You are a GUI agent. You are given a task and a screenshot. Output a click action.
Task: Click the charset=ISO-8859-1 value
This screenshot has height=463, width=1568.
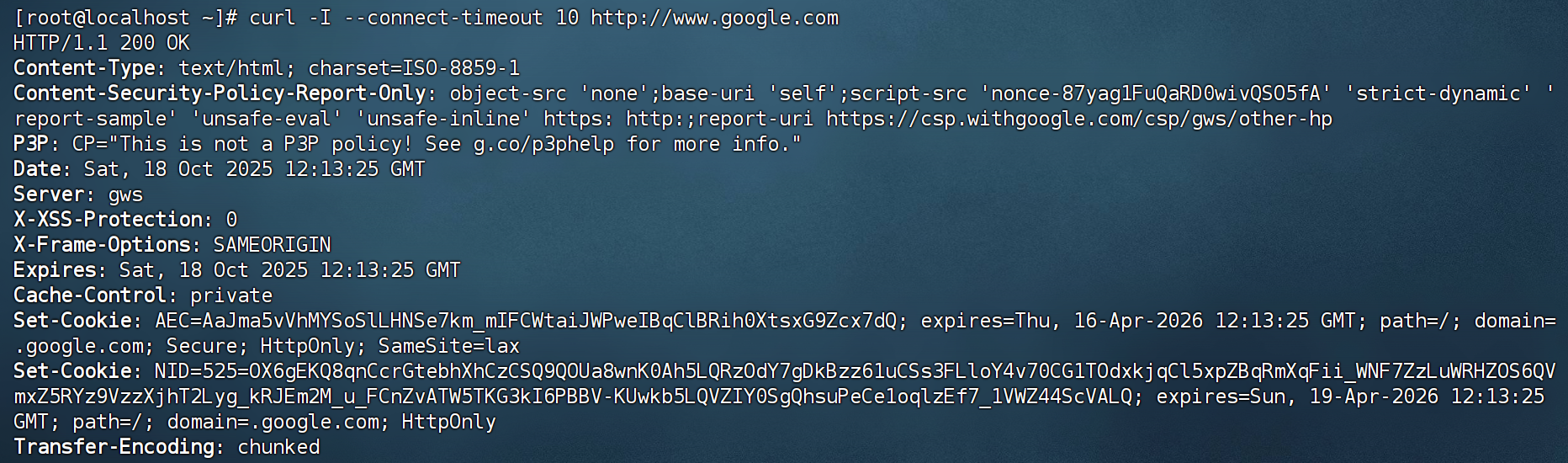coord(414,68)
